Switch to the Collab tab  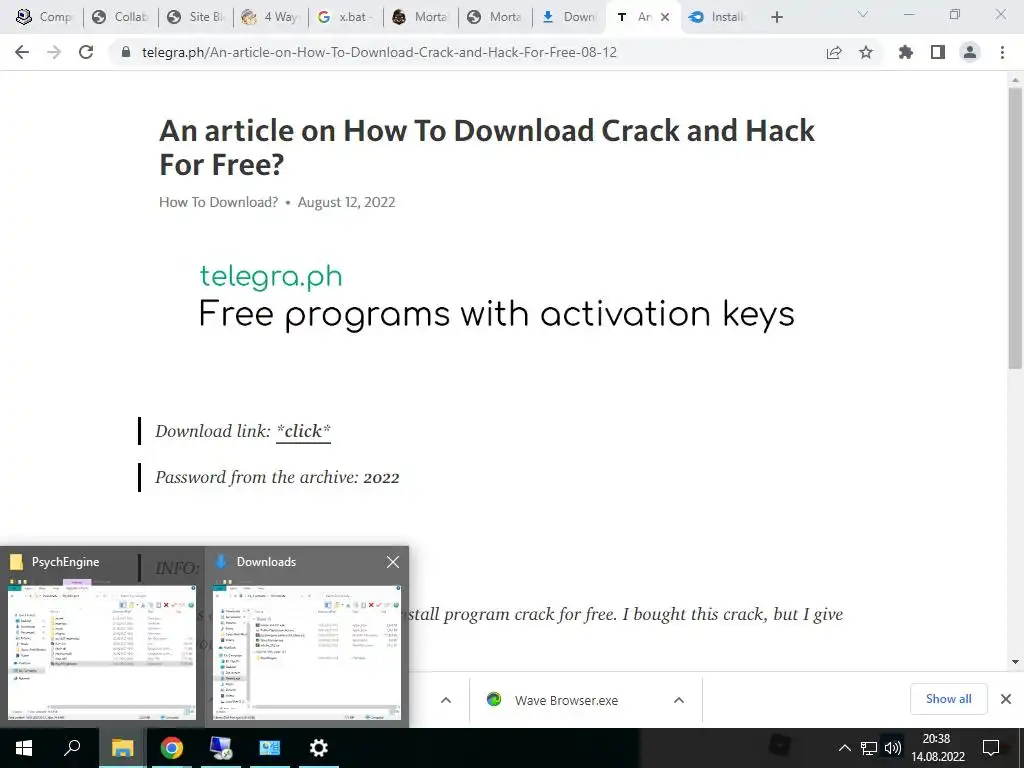pyautogui.click(x=120, y=17)
